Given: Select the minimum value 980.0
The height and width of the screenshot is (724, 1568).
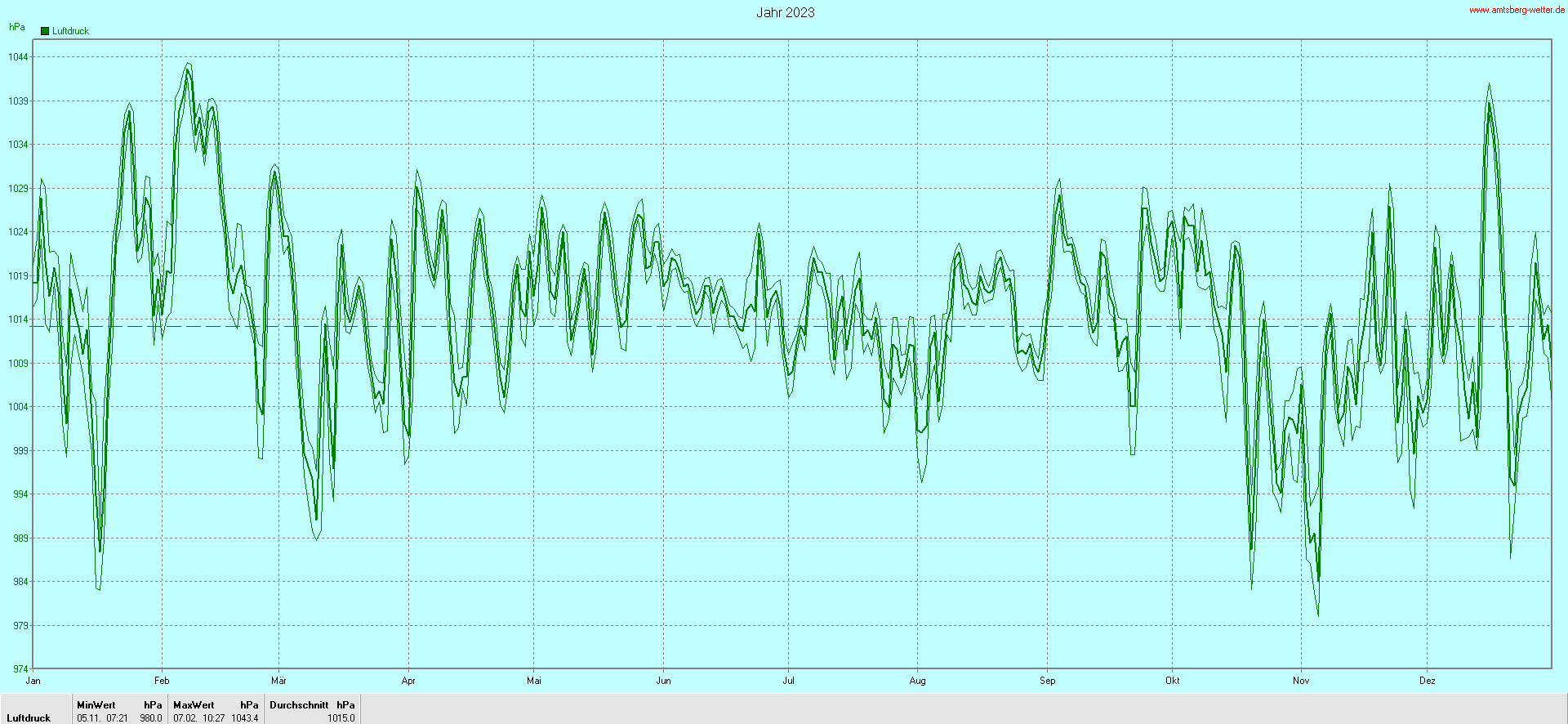Looking at the screenshot, I should [151, 718].
